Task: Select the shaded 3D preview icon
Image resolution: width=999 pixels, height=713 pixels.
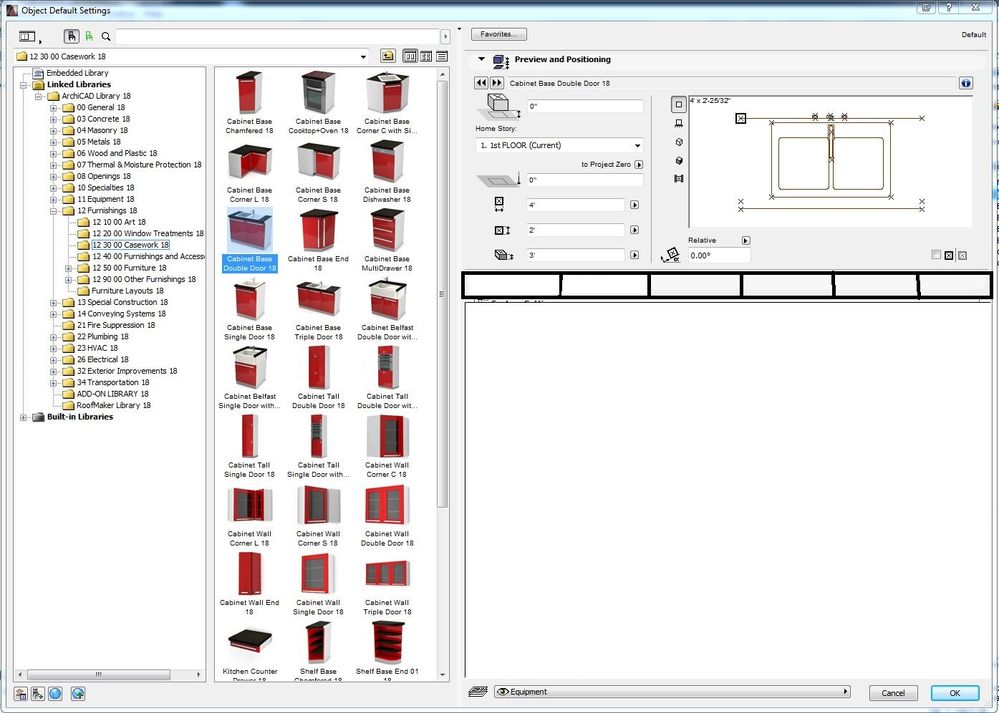Action: [x=679, y=160]
